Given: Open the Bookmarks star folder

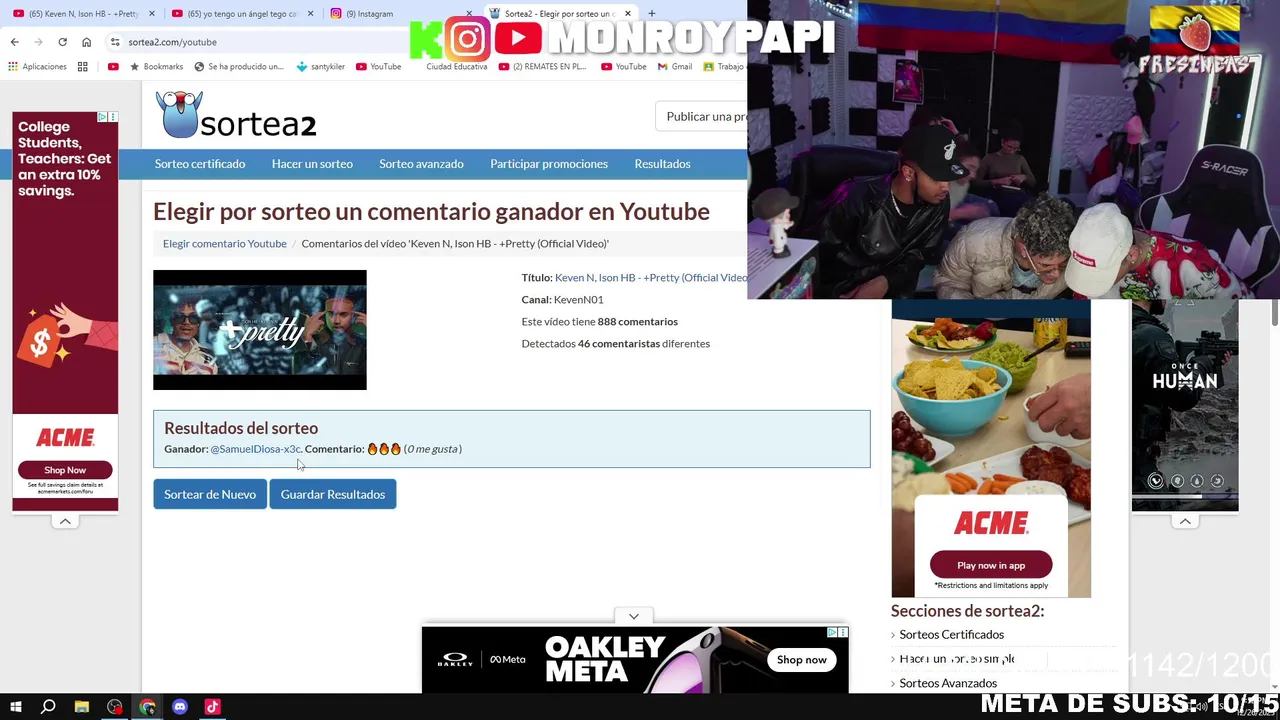Looking at the screenshot, I should pos(156,67).
